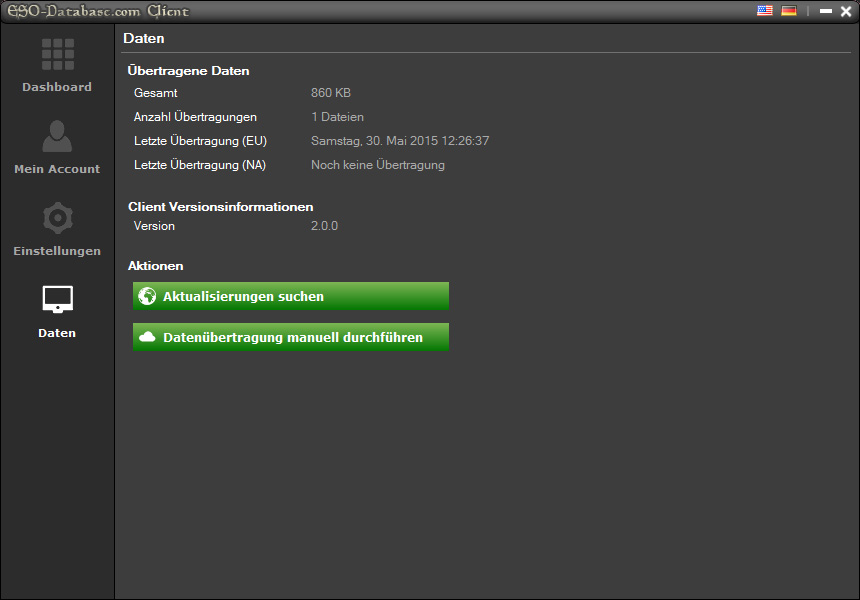
Task: Click the Aktualisierungen suchen button
Action: coord(291,296)
